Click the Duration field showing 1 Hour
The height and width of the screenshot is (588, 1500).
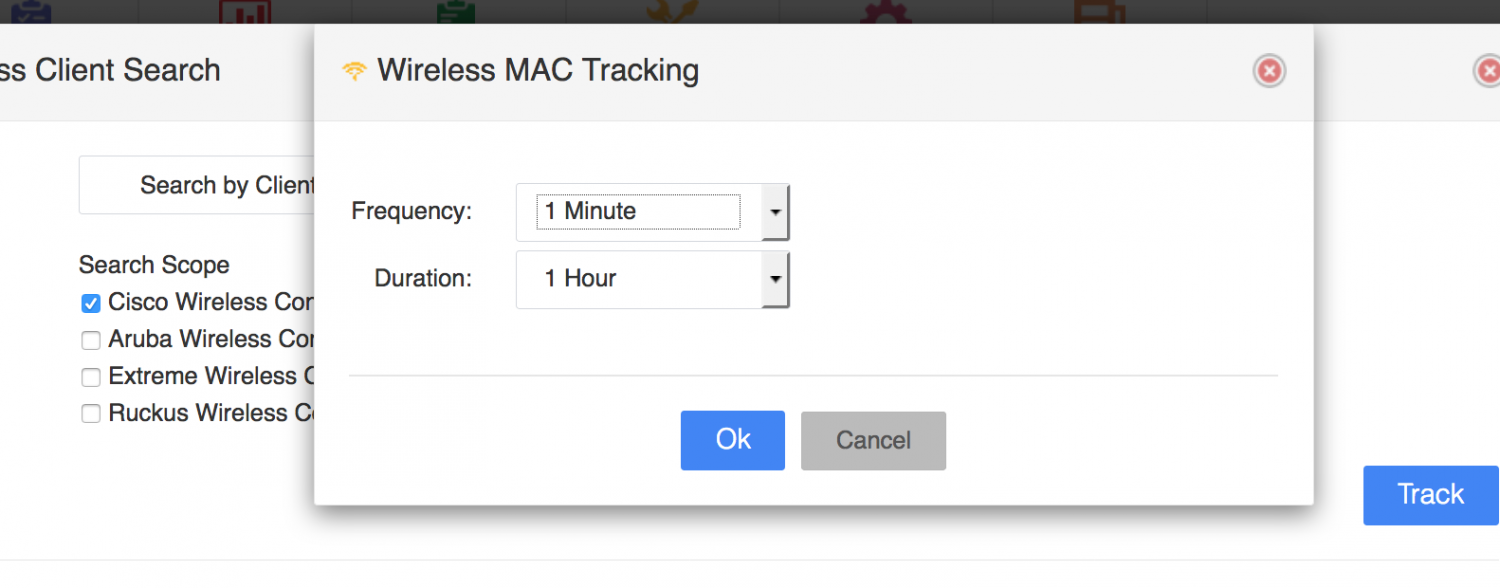pos(638,279)
